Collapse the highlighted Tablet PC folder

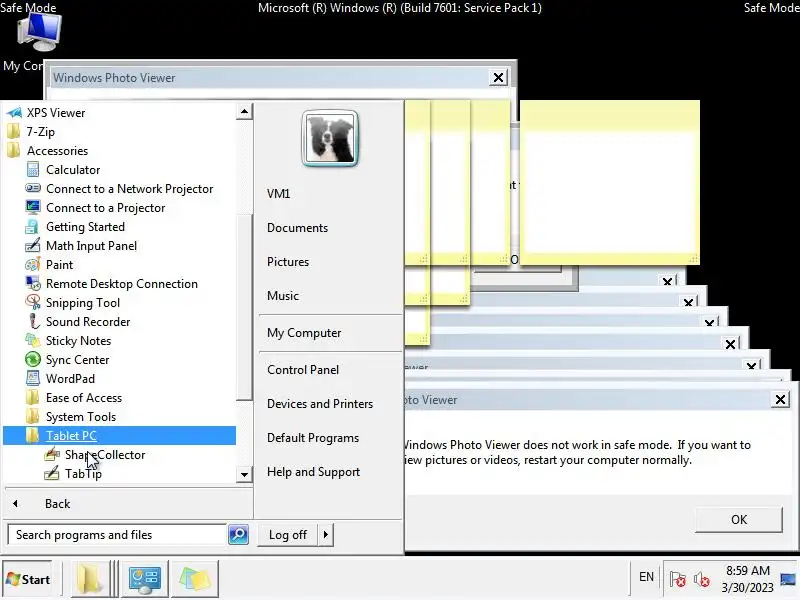click(119, 435)
